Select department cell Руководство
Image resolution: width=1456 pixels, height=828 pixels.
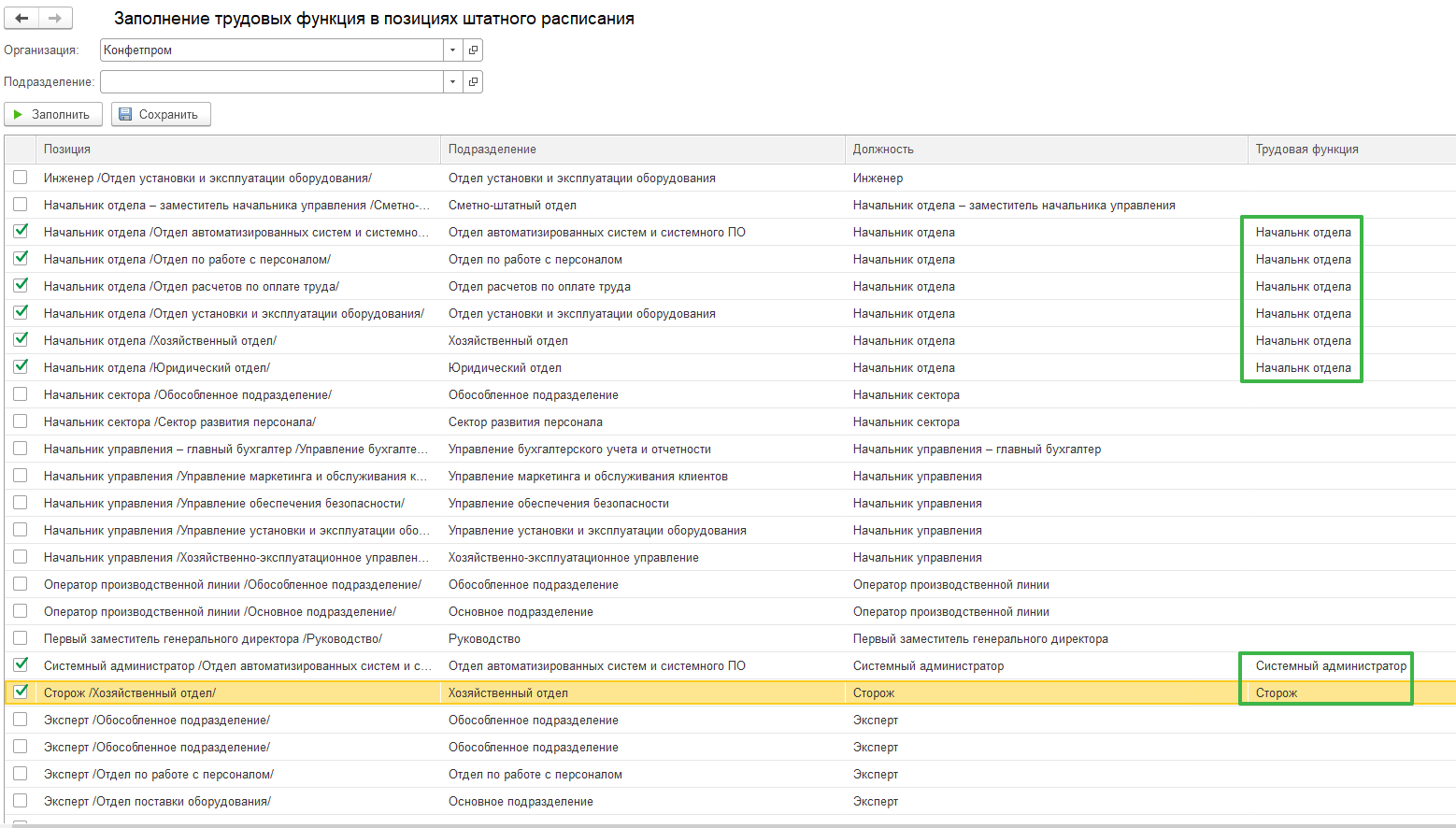[484, 639]
